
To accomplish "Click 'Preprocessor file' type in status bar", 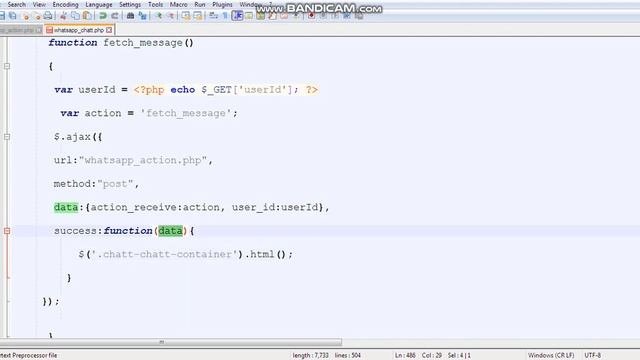I will click(x=35, y=355).
